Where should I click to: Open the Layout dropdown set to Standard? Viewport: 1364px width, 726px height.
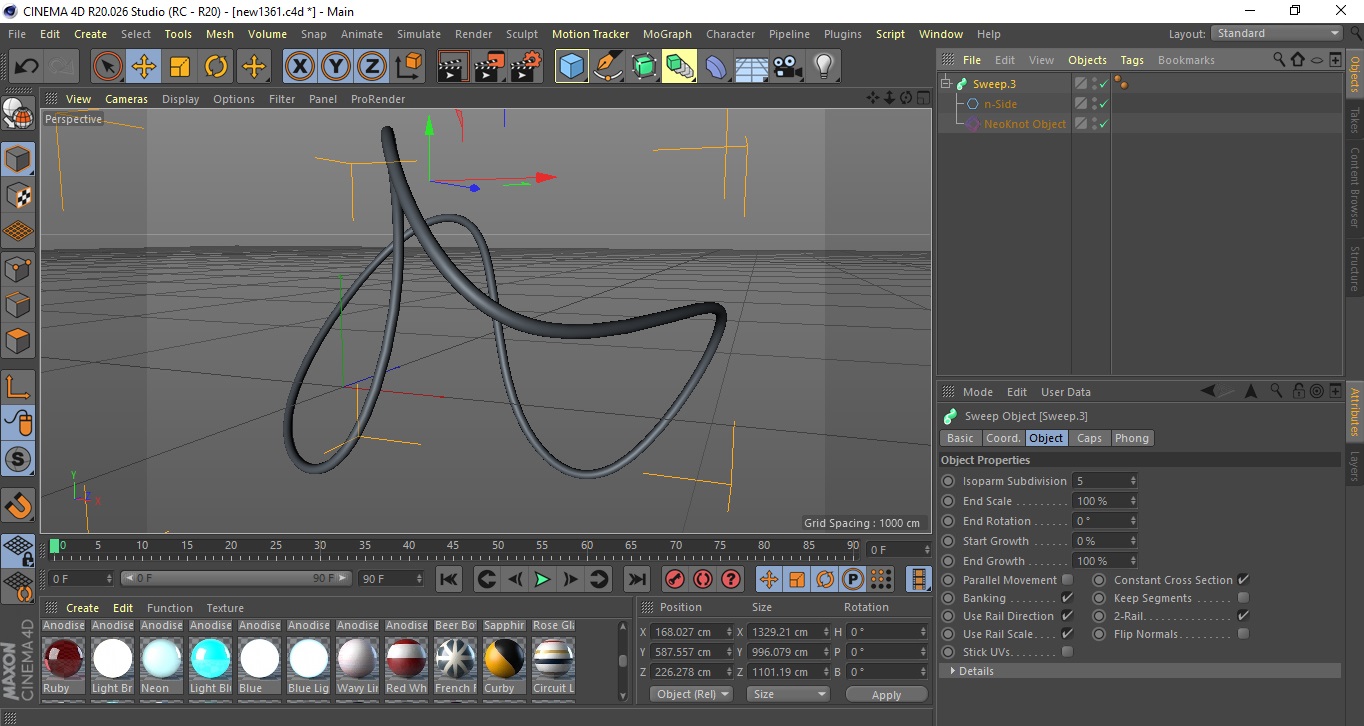point(1277,33)
